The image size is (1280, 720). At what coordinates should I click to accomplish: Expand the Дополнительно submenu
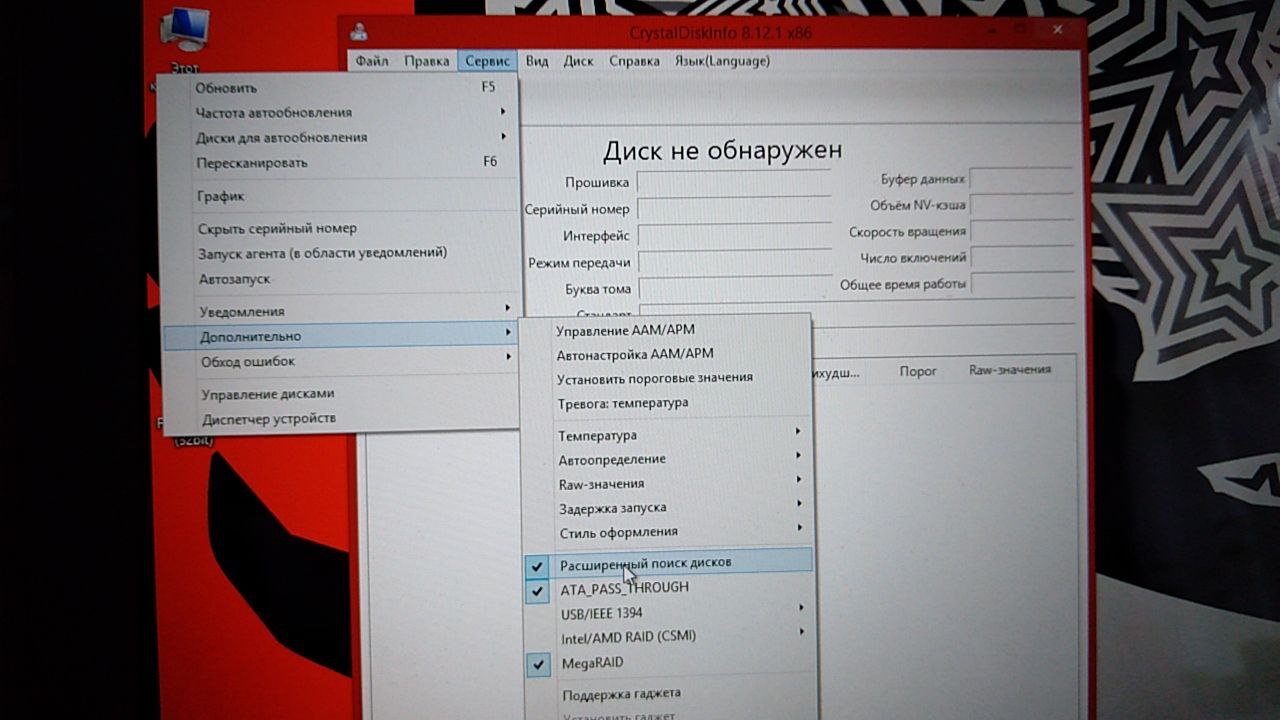(340, 336)
